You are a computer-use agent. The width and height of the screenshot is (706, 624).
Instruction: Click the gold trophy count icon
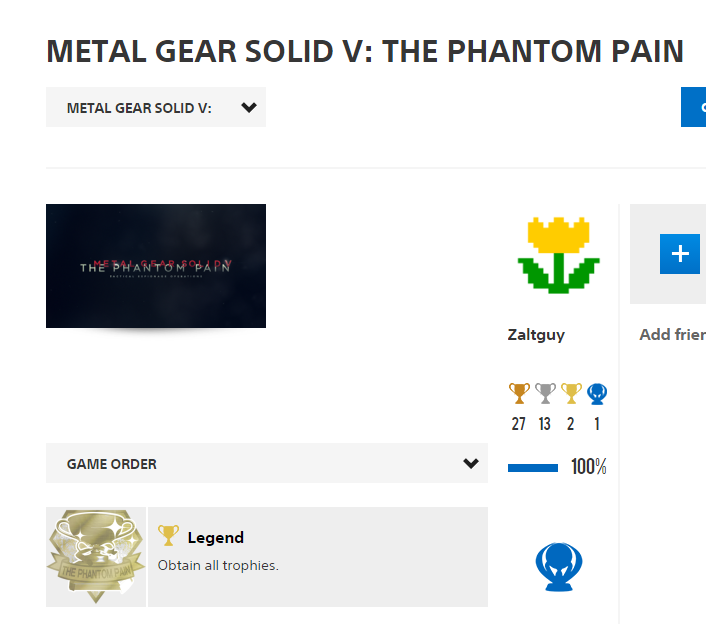point(571,394)
